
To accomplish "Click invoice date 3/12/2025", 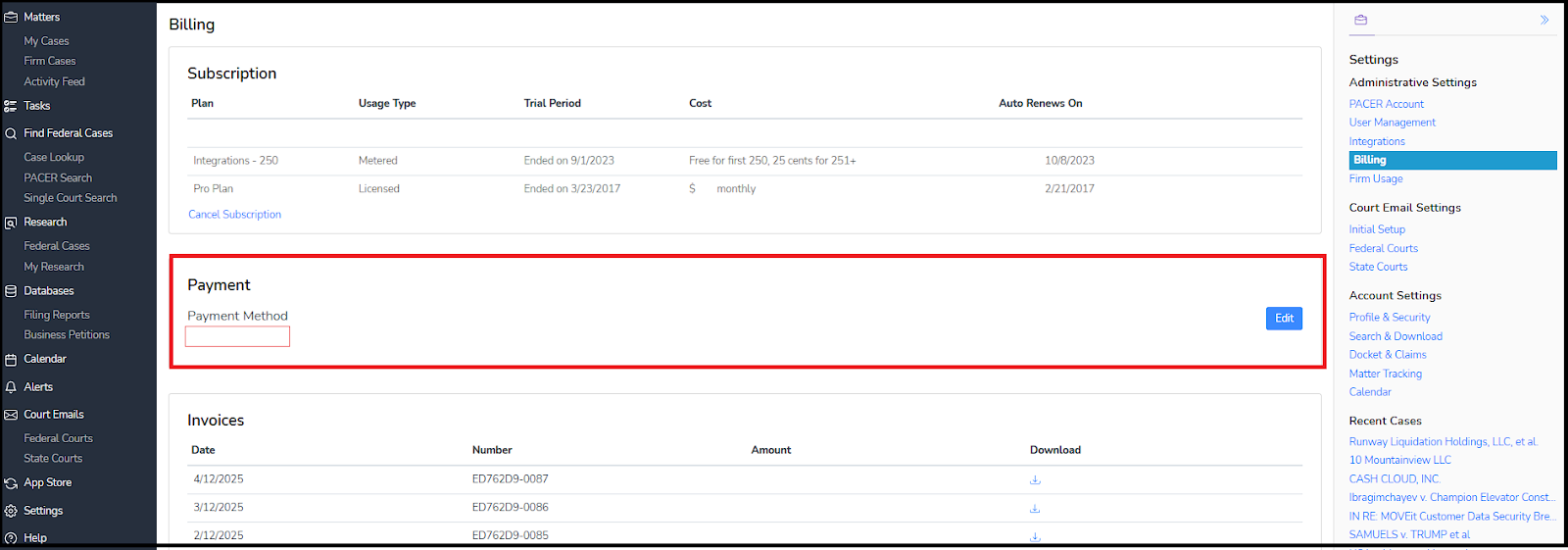I will (x=219, y=508).
